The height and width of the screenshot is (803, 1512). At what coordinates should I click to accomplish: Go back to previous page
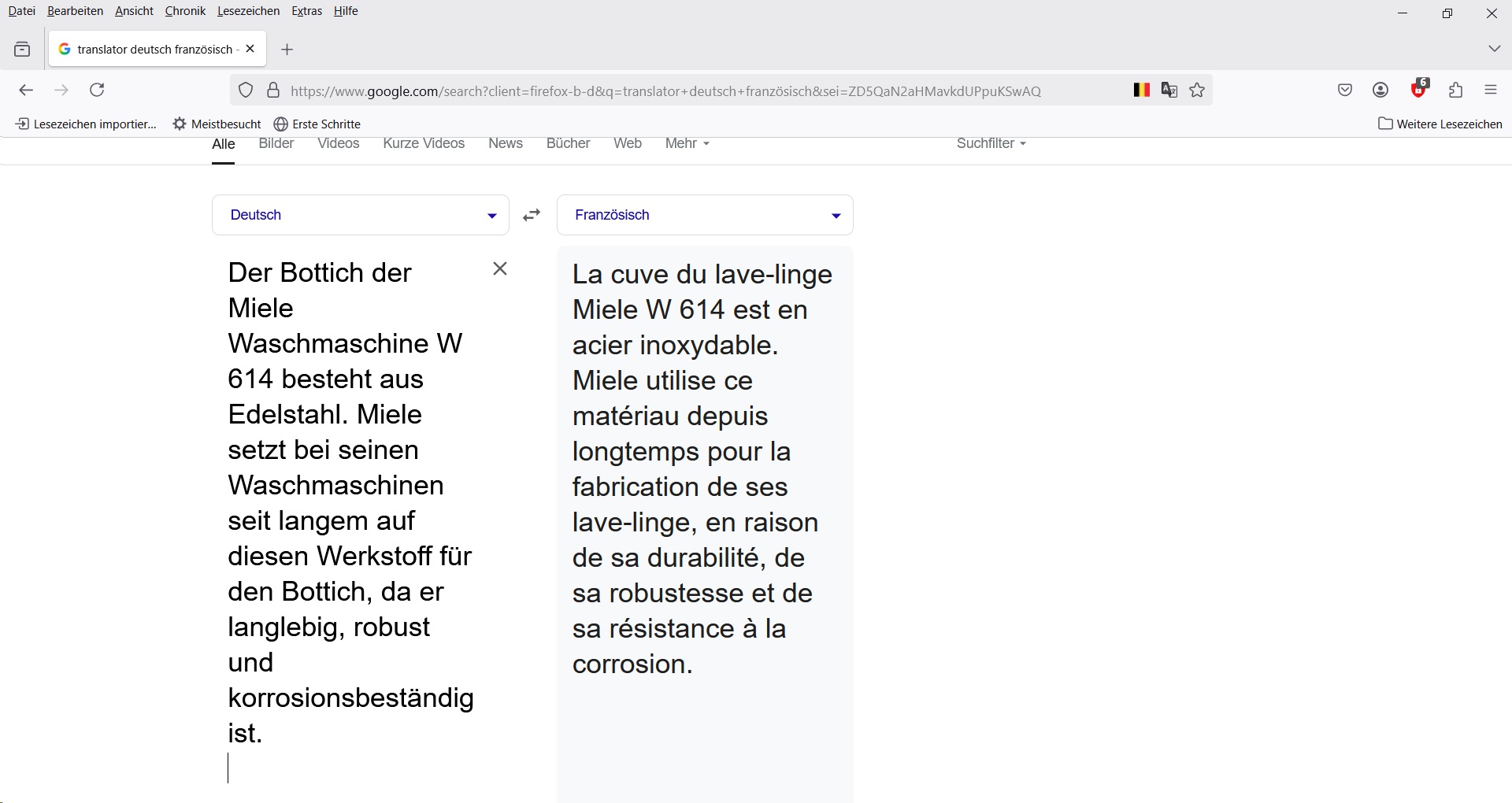click(26, 91)
